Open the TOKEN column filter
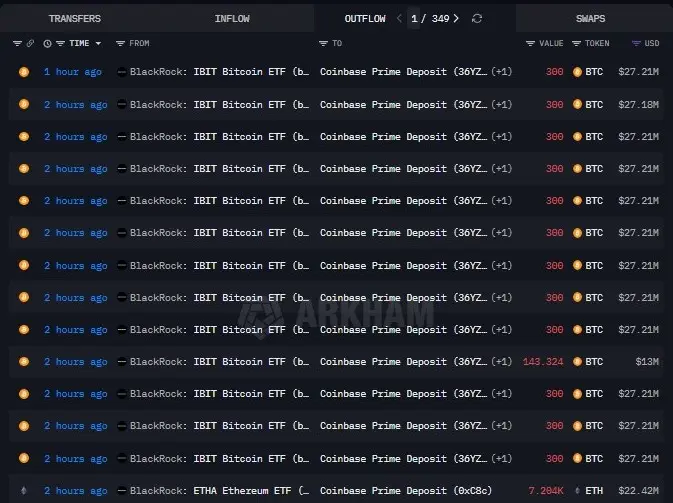 [576, 43]
